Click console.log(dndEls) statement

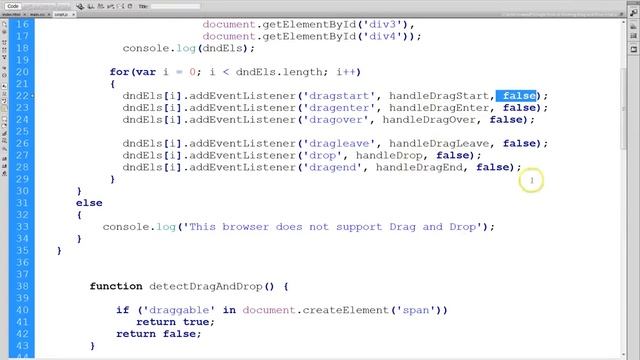[x=189, y=48]
